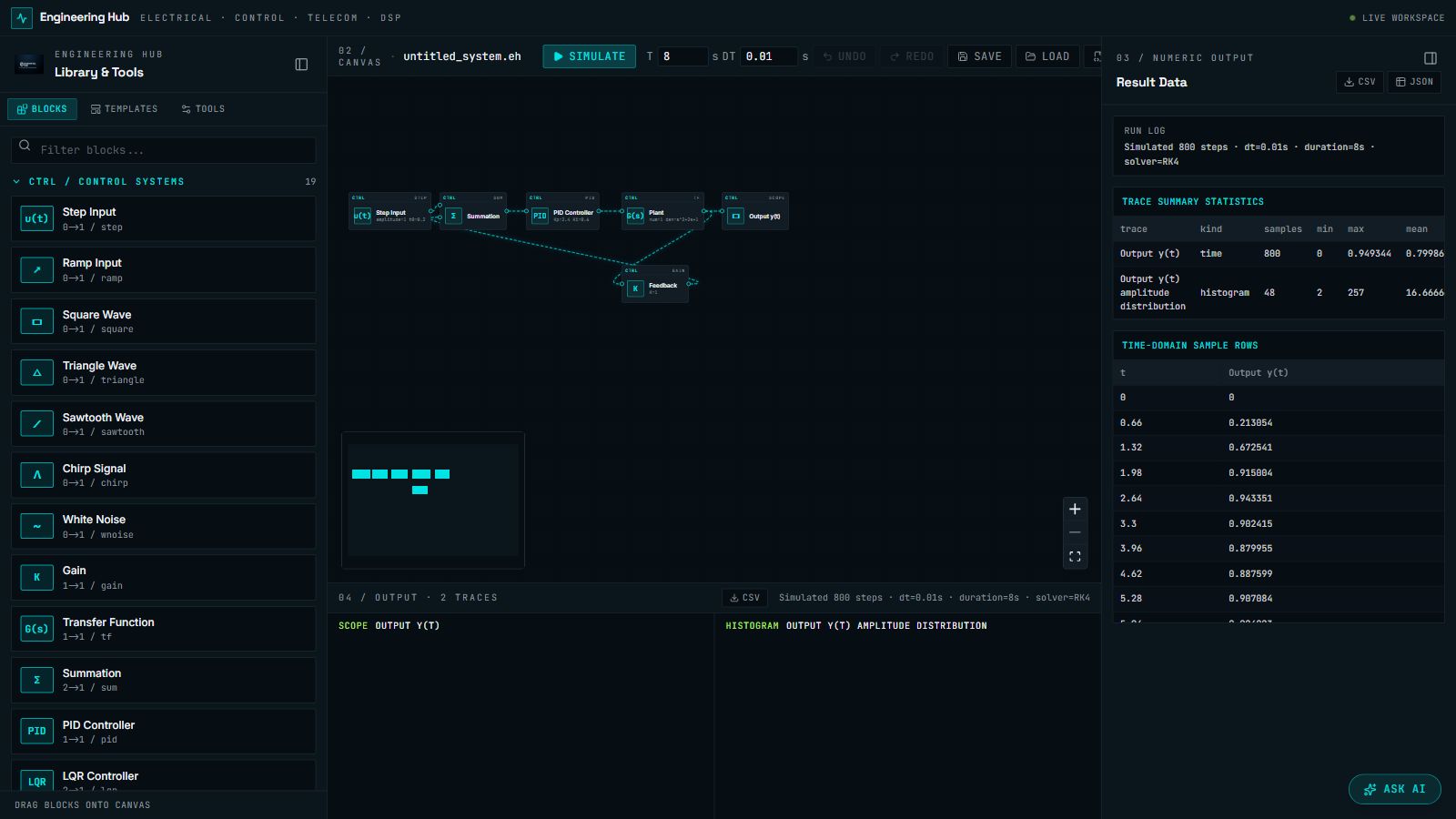Select the Output y(t) scope block on canvas
Image resolution: width=1456 pixels, height=819 pixels.
[755, 211]
